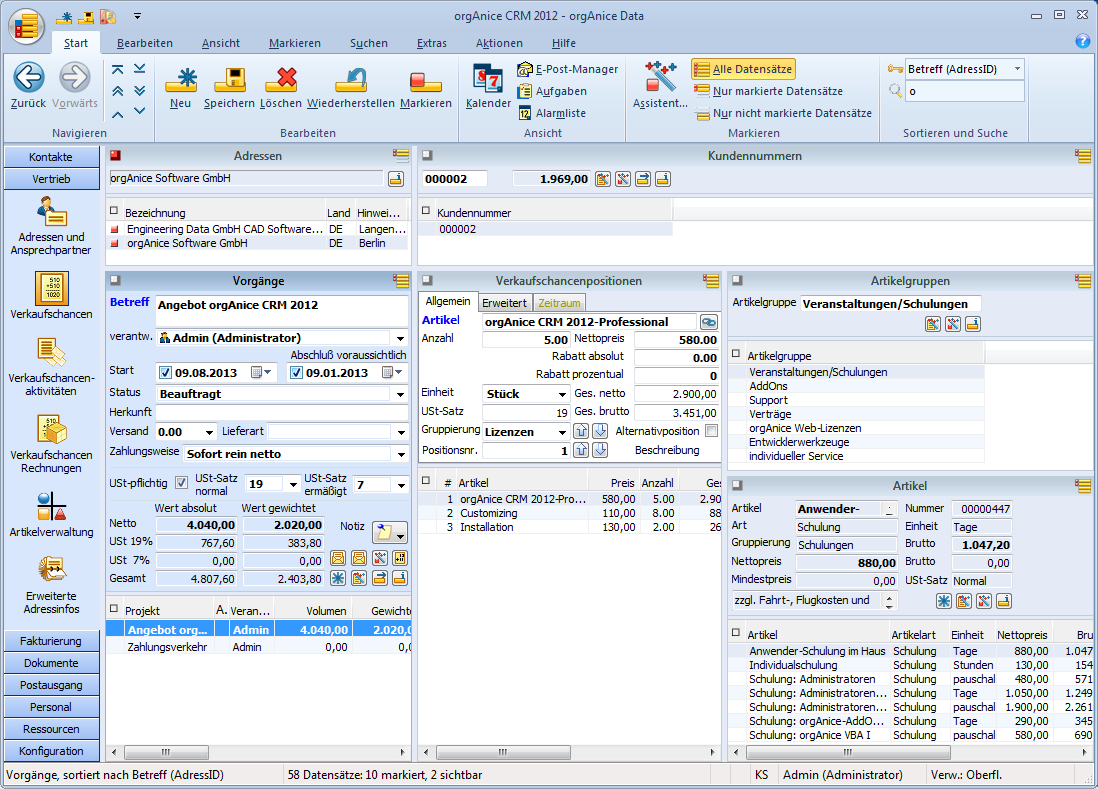Tick the Kundennummer list header checkbox
This screenshot has width=1098, height=789.
425,211
